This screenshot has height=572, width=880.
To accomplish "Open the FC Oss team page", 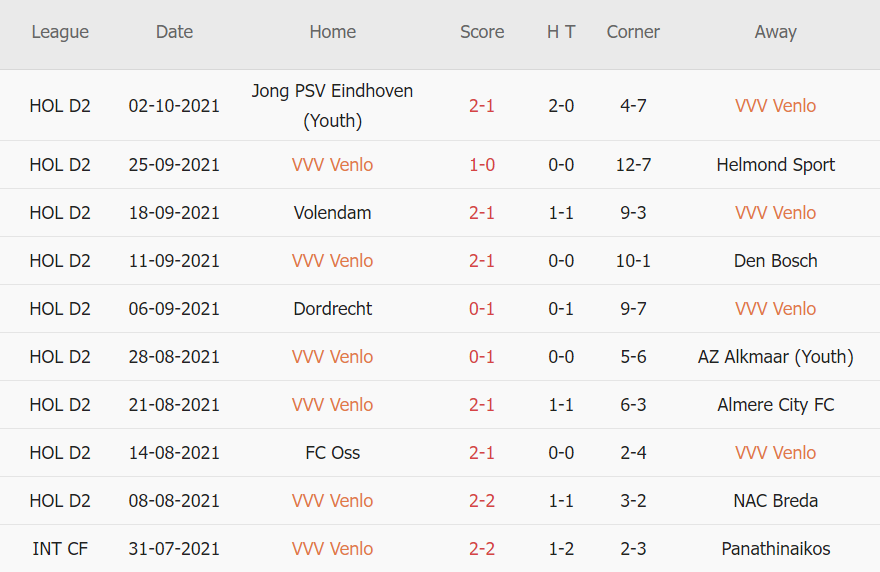I will 332,453.
